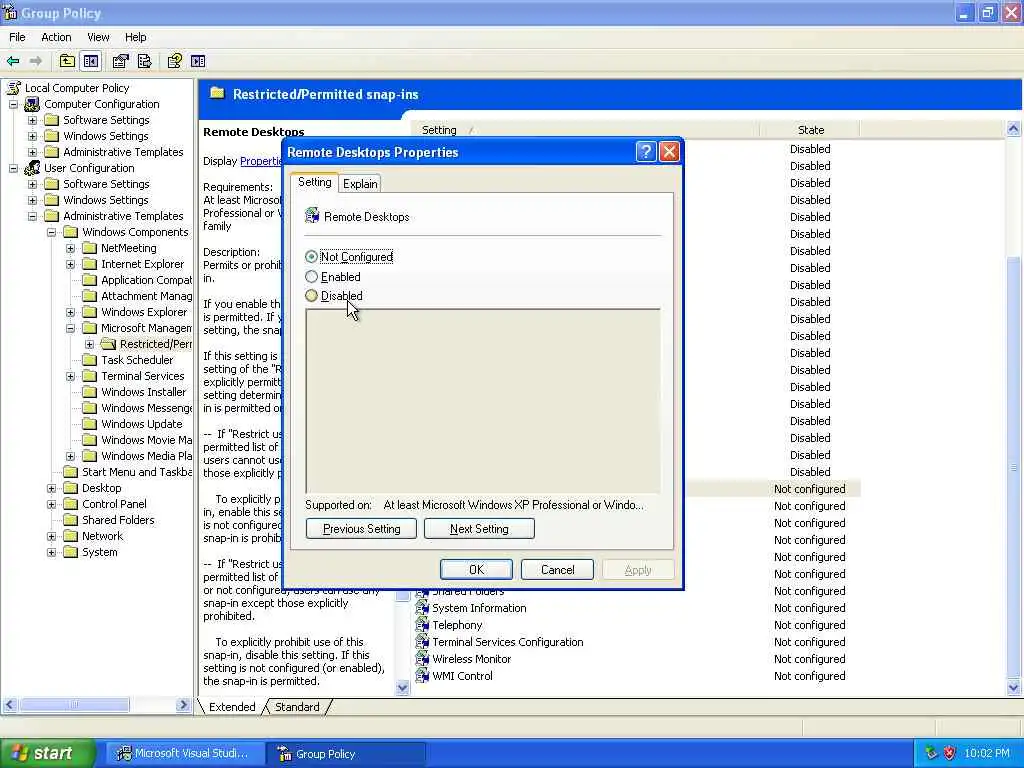Click the network tray icon in taskbar
The height and width of the screenshot is (768, 1024).
click(931, 753)
